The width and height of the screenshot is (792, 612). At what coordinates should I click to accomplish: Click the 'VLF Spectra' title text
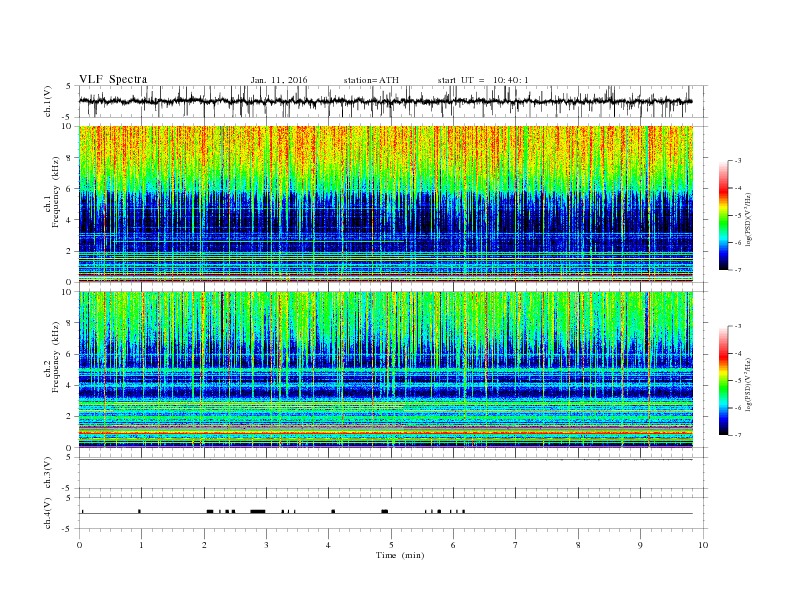pyautogui.click(x=113, y=79)
